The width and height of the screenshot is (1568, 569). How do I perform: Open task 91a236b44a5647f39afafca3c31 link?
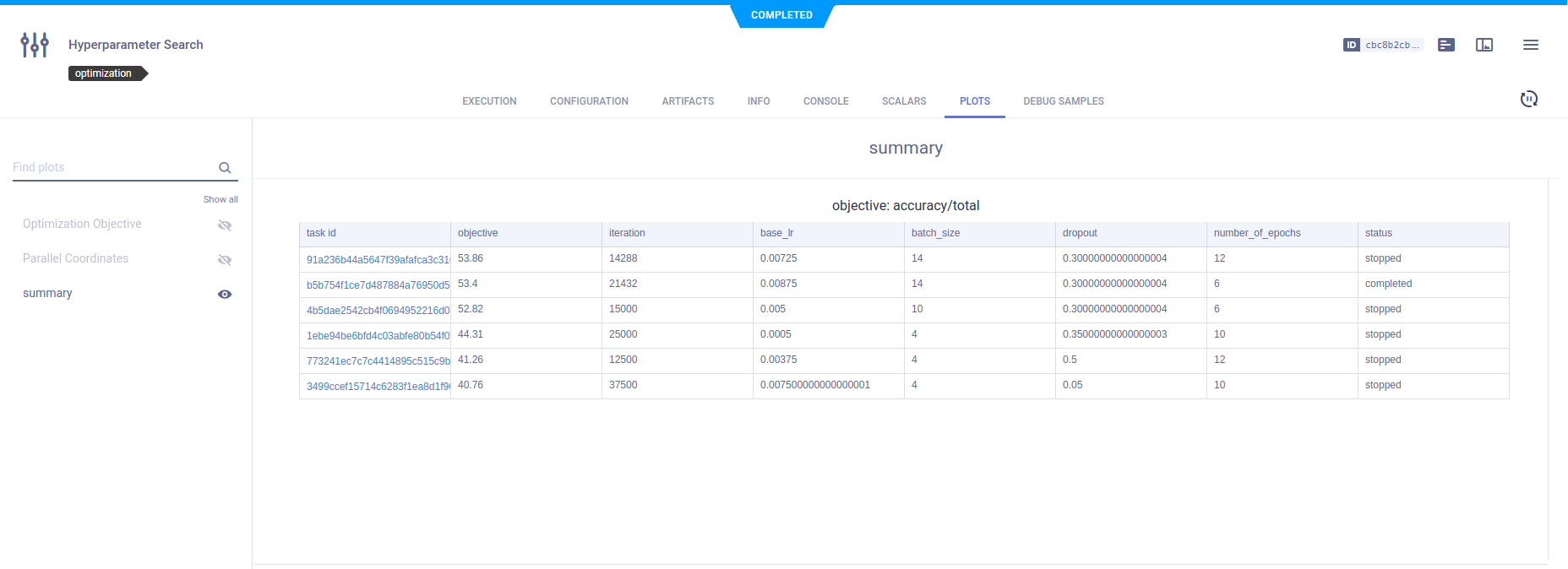coord(378,260)
